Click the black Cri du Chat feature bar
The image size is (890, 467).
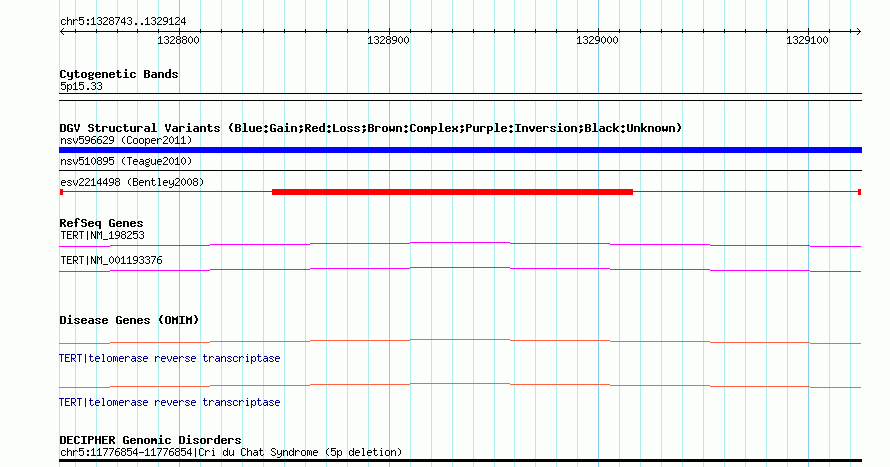[x=460, y=461]
